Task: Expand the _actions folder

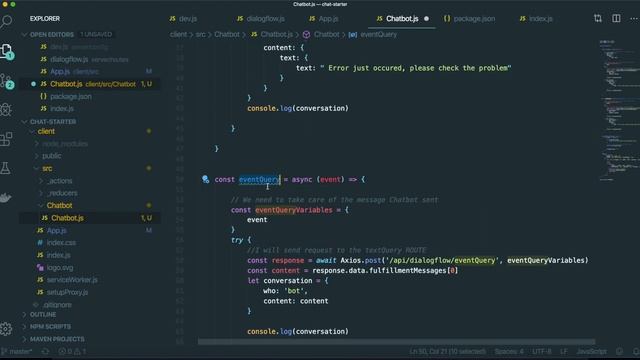Action: 59,181
